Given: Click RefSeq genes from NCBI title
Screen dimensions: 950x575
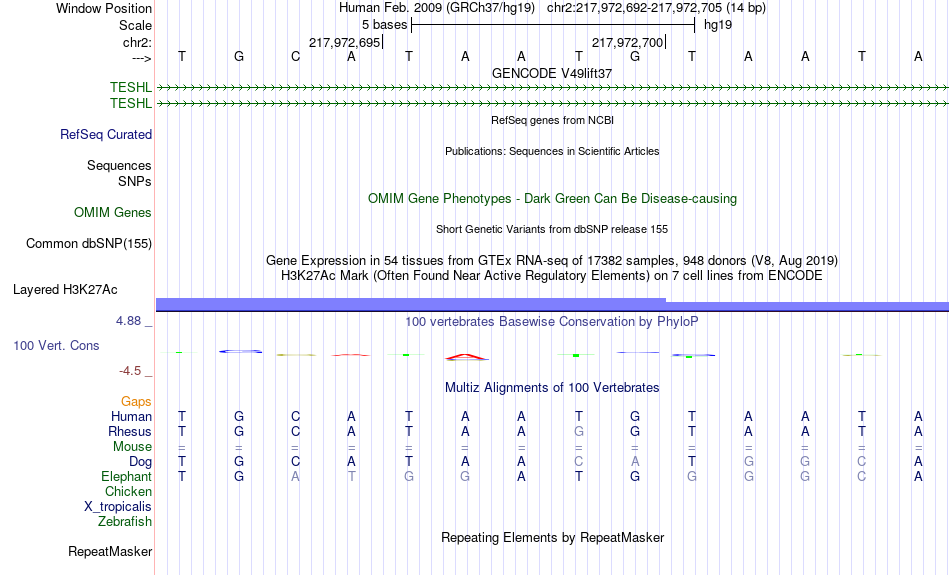Looking at the screenshot, I should click(552, 120).
